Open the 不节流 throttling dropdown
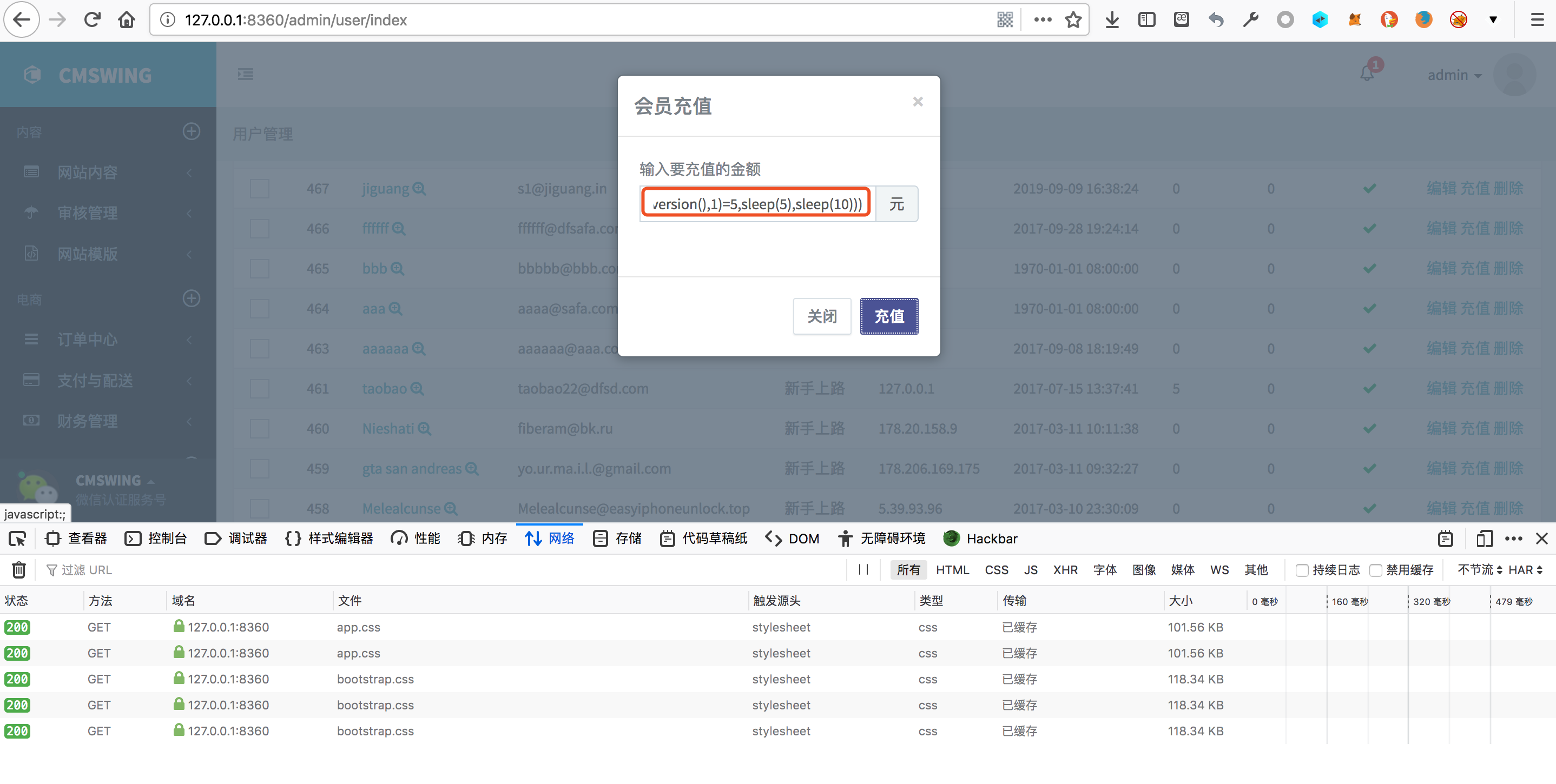 point(1479,570)
